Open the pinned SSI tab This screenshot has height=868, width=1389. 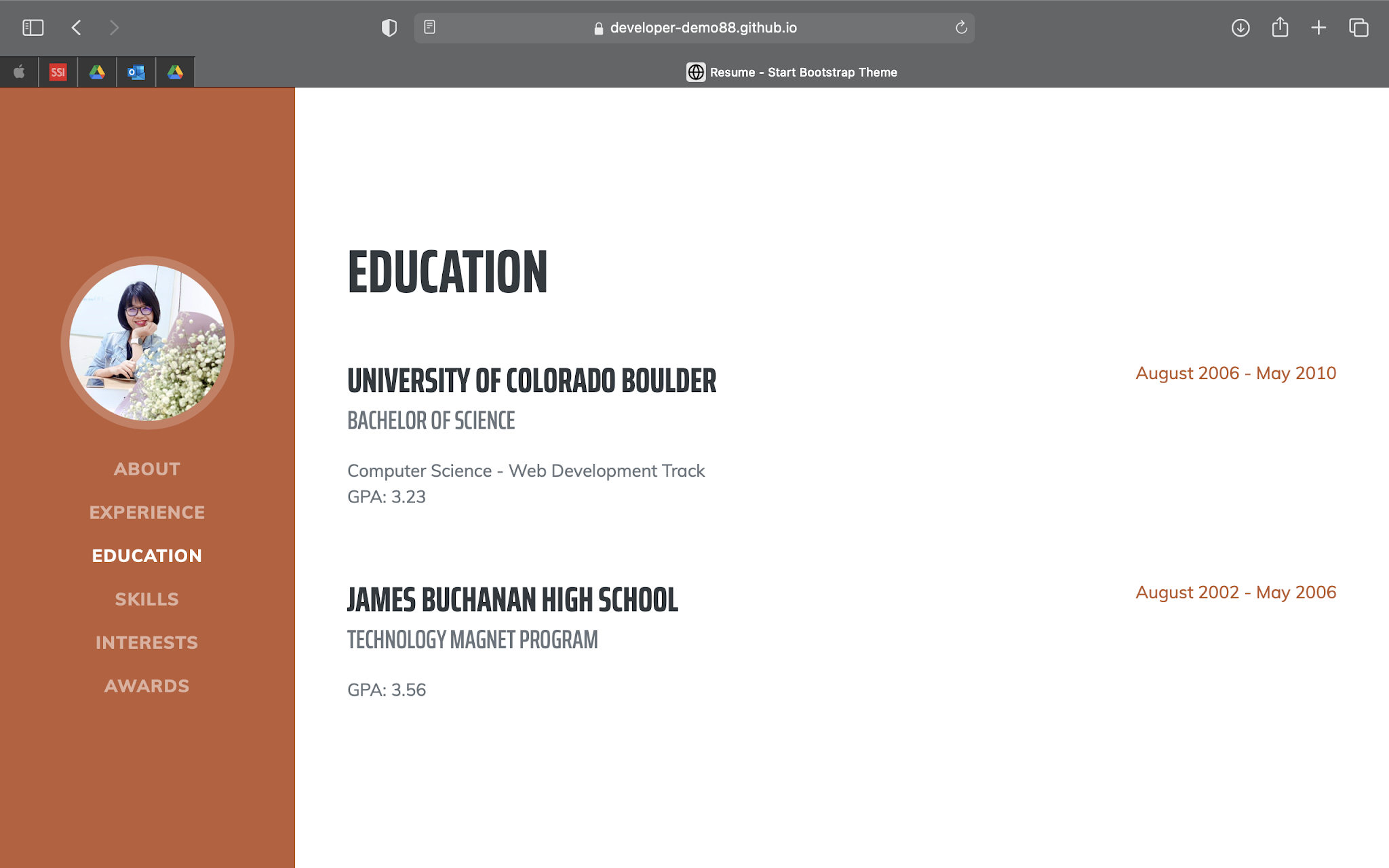point(58,72)
